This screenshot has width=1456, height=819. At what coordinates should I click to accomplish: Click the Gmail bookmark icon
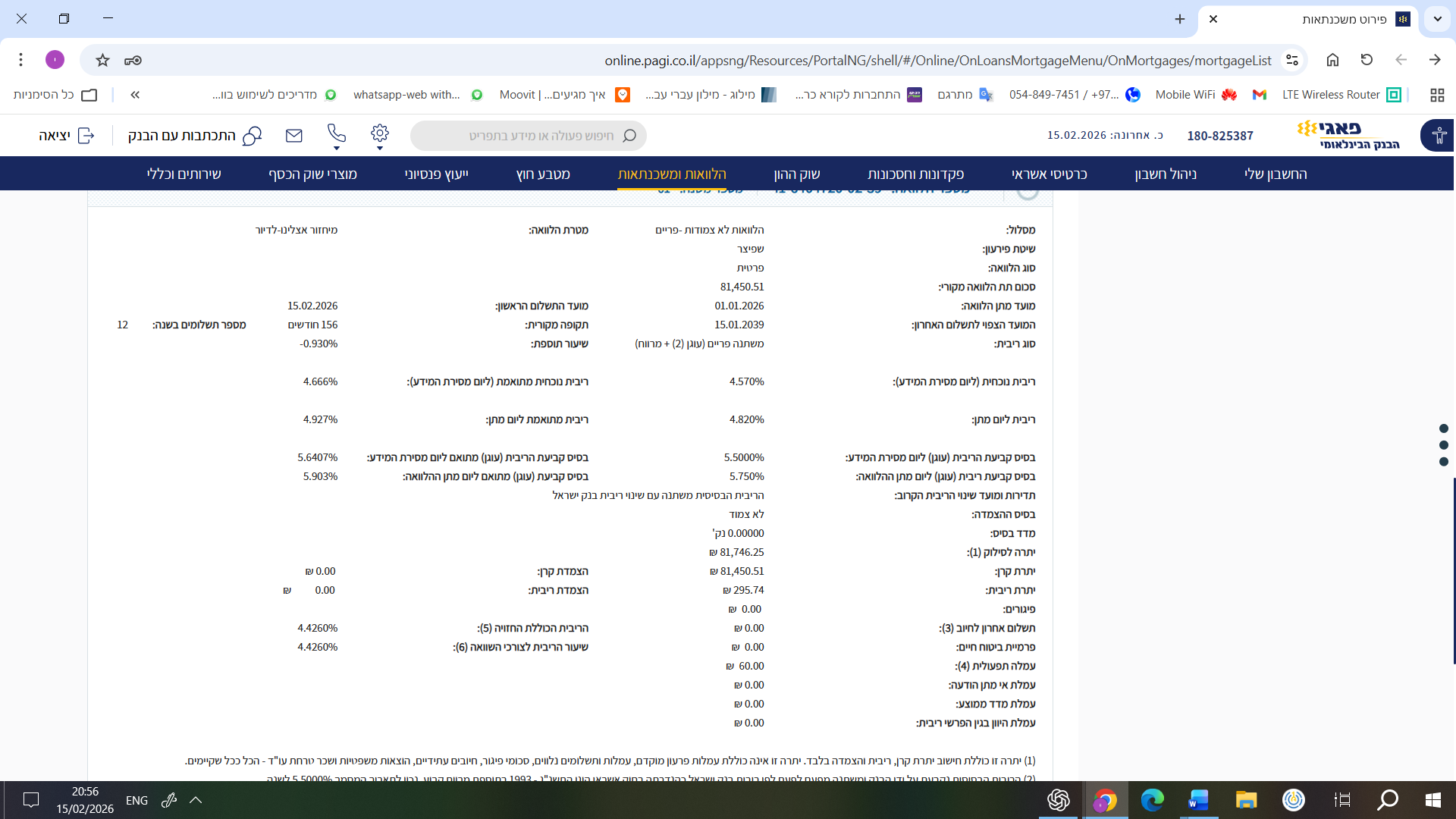(x=1260, y=95)
